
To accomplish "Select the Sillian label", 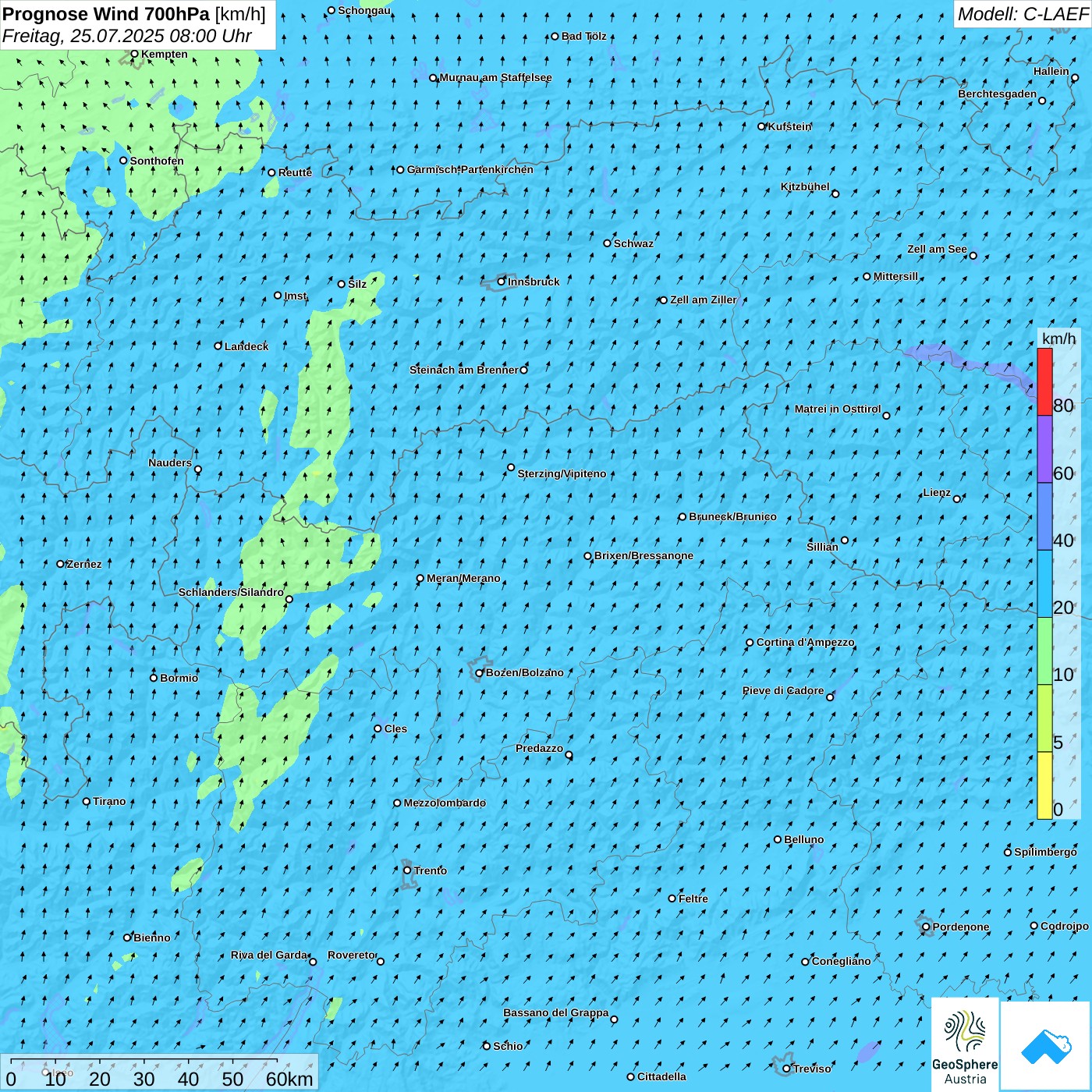I will (x=822, y=547).
